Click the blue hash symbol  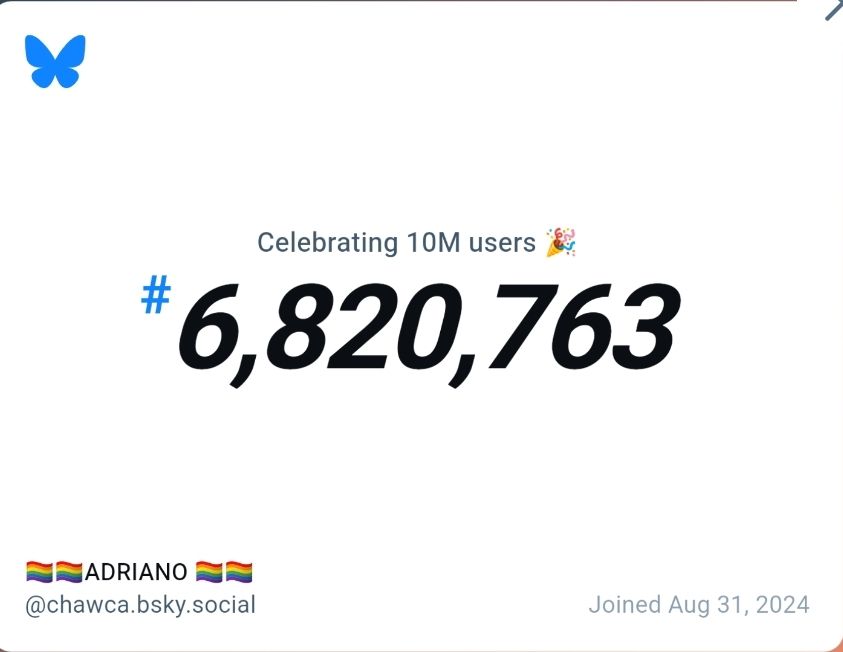[x=156, y=294]
